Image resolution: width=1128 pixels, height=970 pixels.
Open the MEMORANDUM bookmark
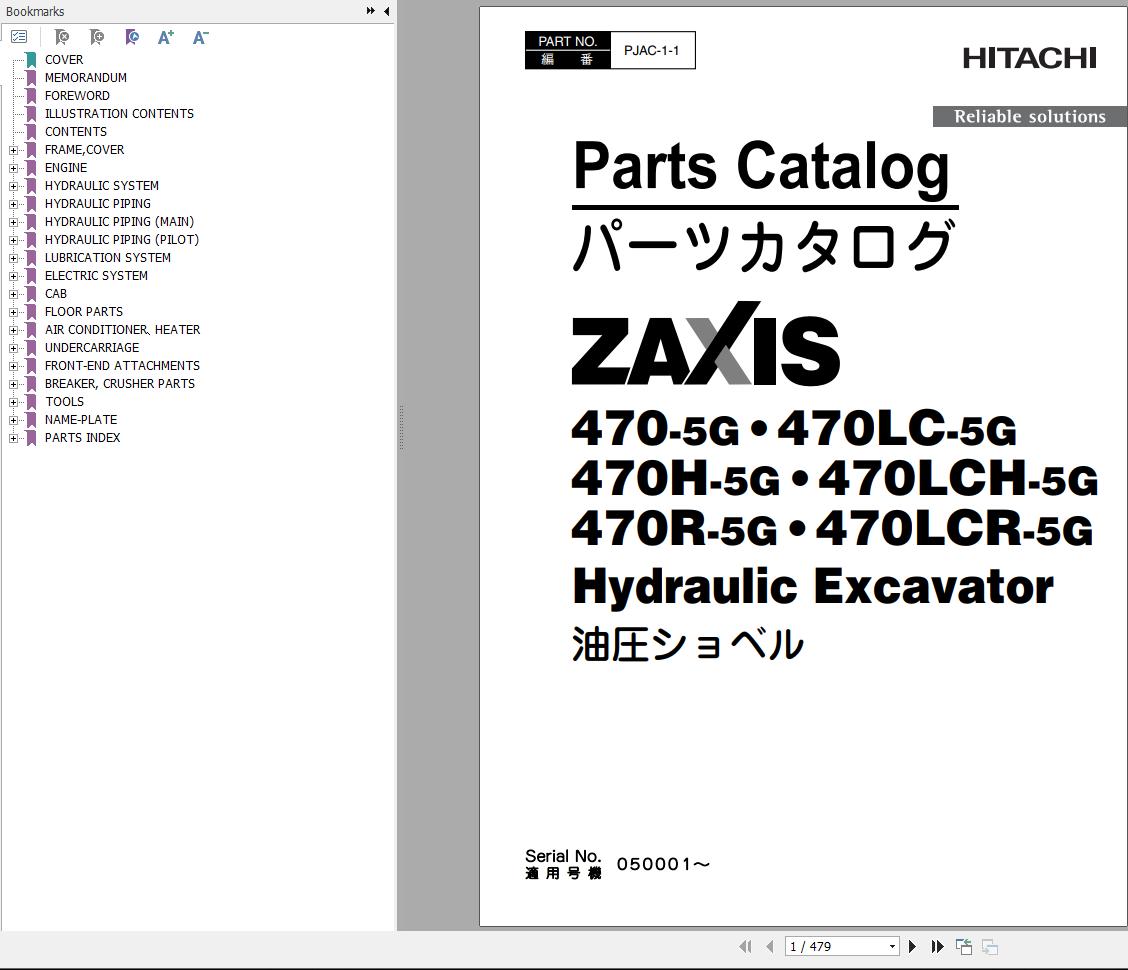[x=86, y=78]
